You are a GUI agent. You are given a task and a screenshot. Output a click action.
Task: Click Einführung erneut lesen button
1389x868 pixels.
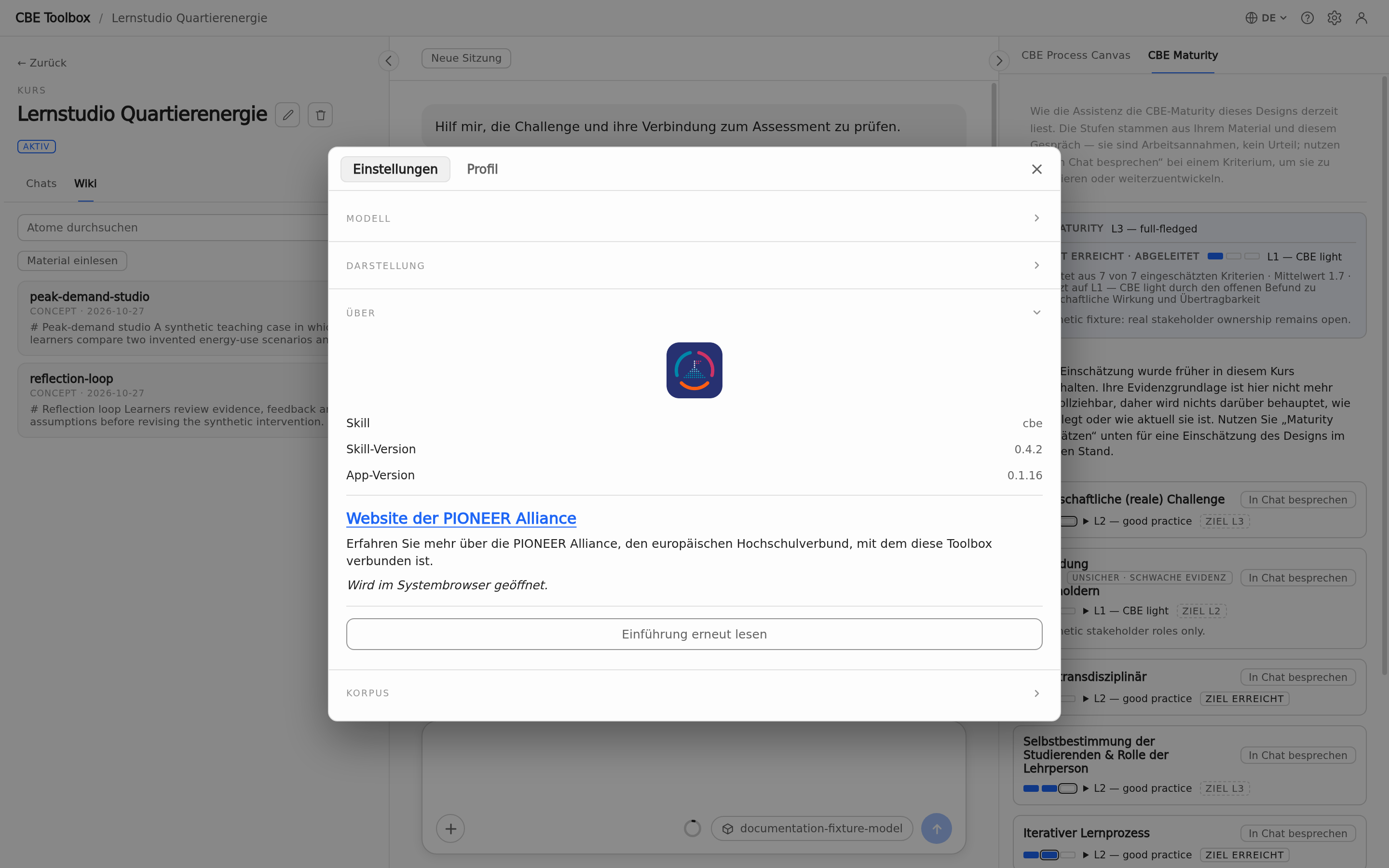pos(694,634)
